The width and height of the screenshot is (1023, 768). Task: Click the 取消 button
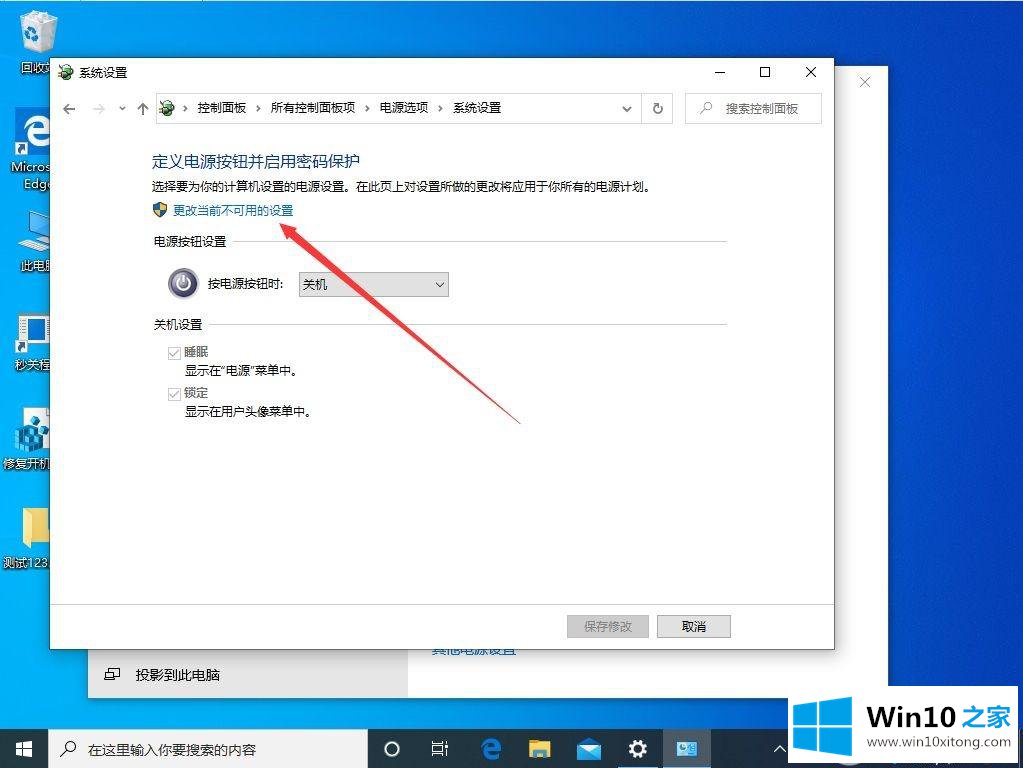[x=694, y=626]
